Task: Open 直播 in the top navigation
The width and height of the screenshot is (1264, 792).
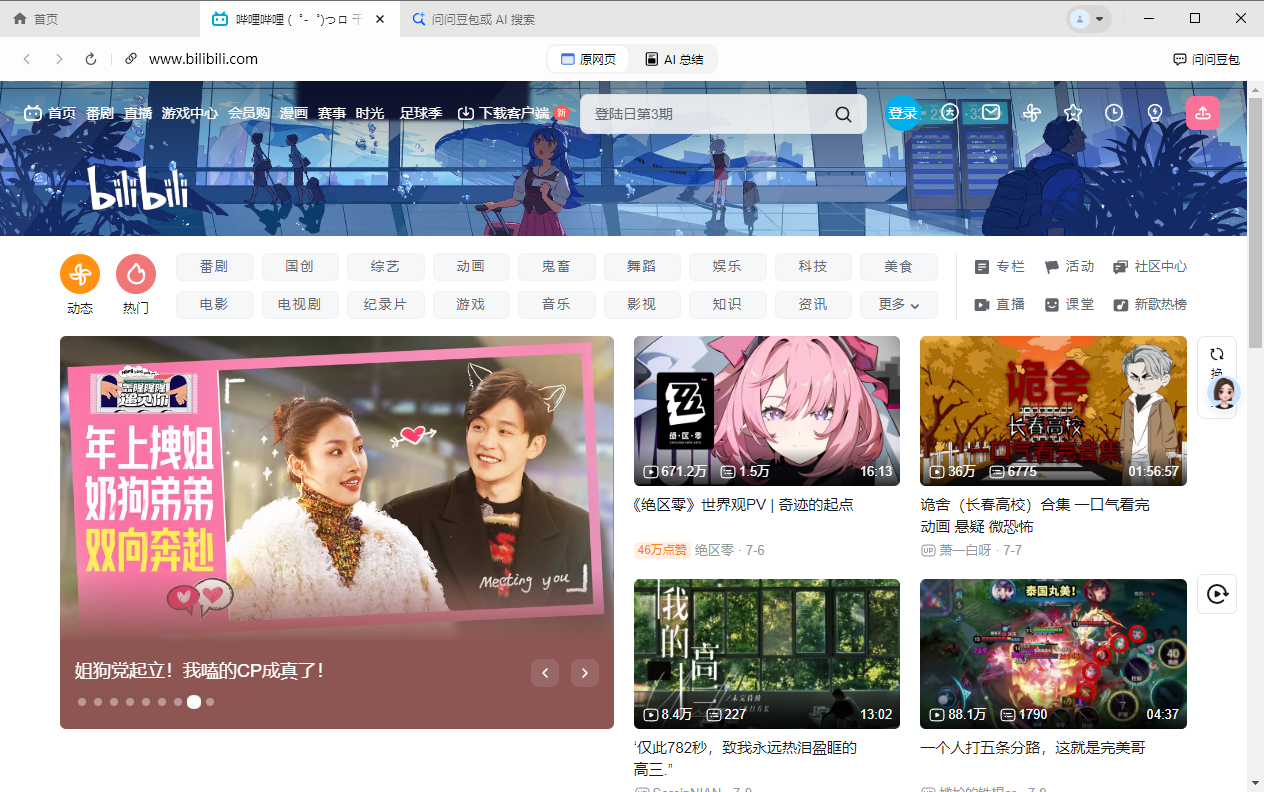Action: [x=138, y=113]
